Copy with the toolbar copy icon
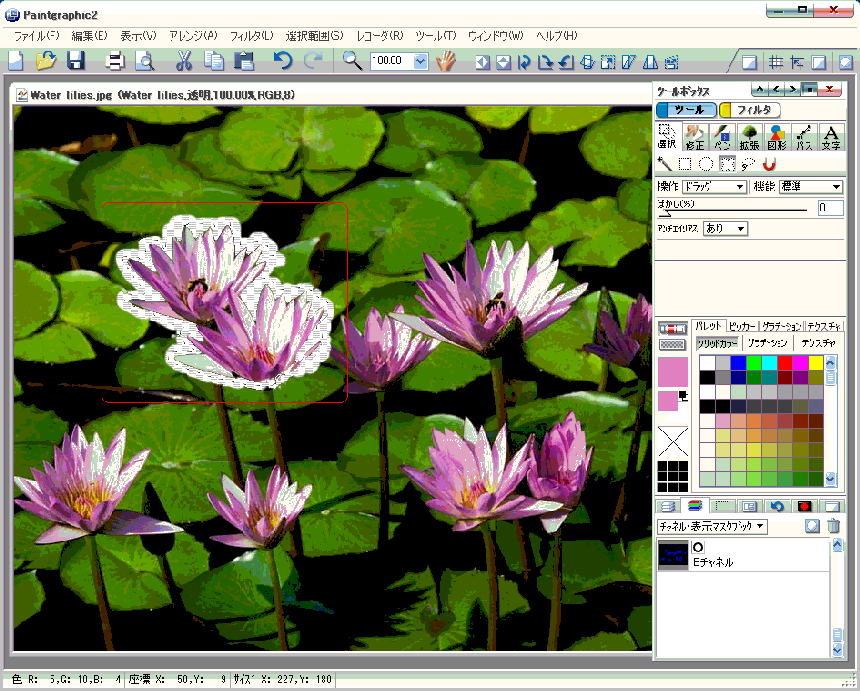 click(x=213, y=60)
